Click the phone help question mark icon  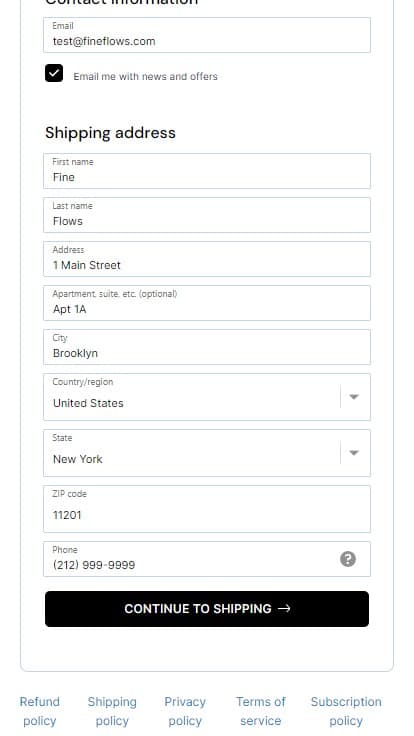pyautogui.click(x=347, y=559)
